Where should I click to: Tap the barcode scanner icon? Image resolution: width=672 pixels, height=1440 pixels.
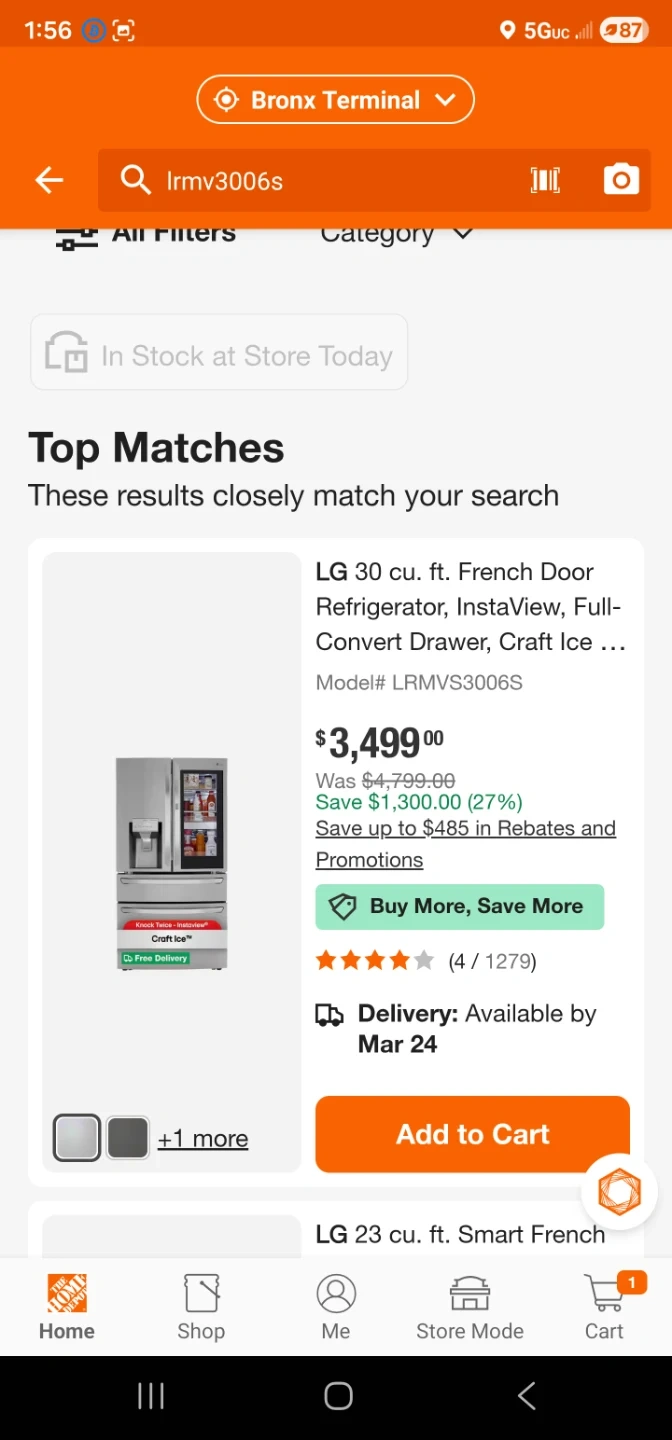point(545,180)
